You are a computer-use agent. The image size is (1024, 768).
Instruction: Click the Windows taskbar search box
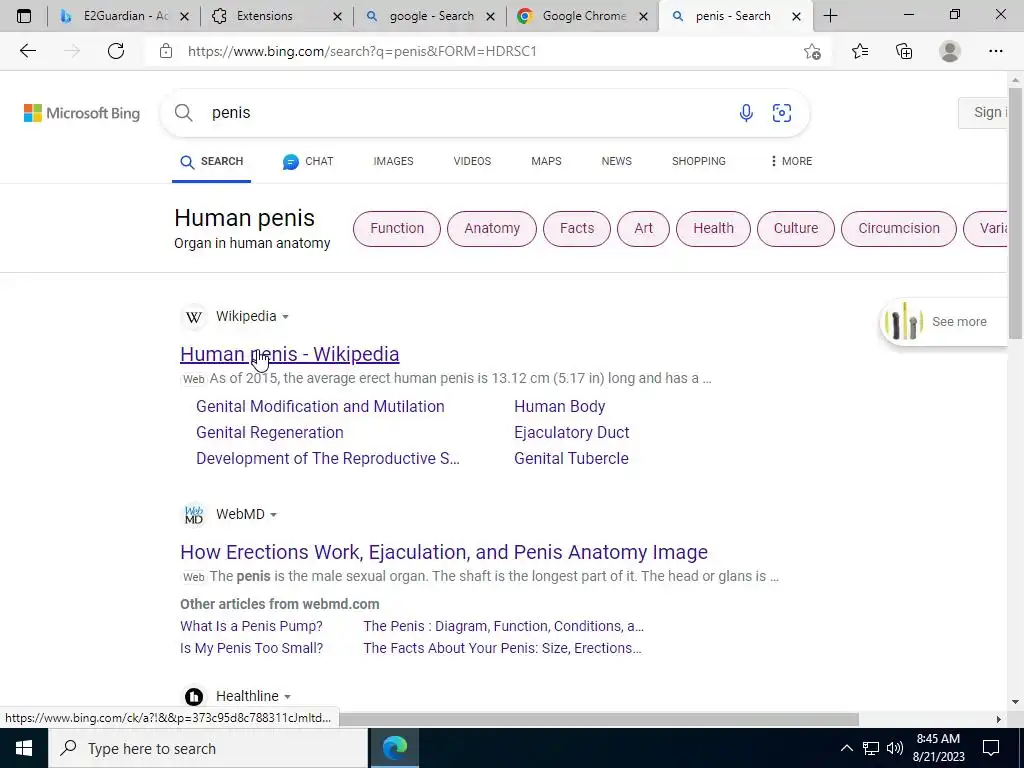[208, 748]
